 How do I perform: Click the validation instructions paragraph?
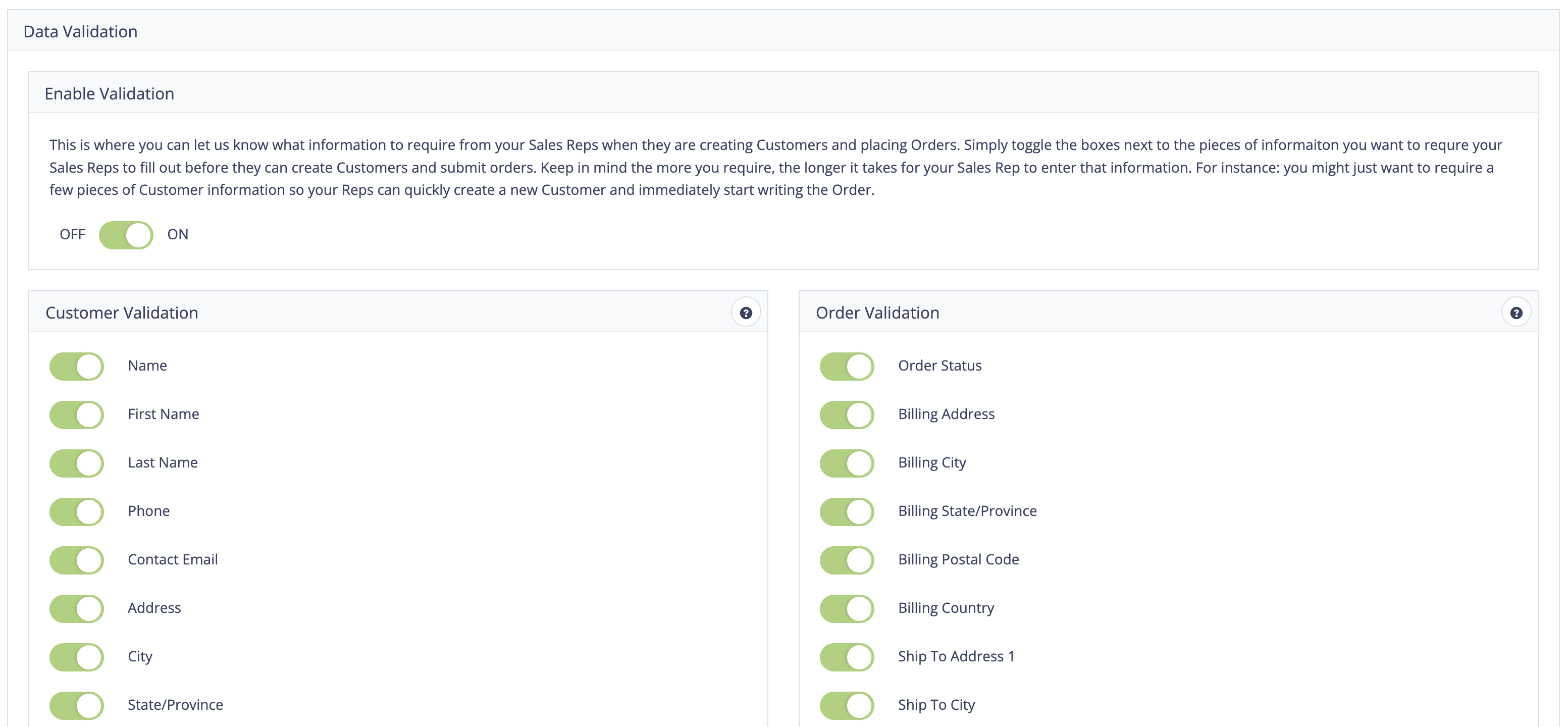(775, 168)
